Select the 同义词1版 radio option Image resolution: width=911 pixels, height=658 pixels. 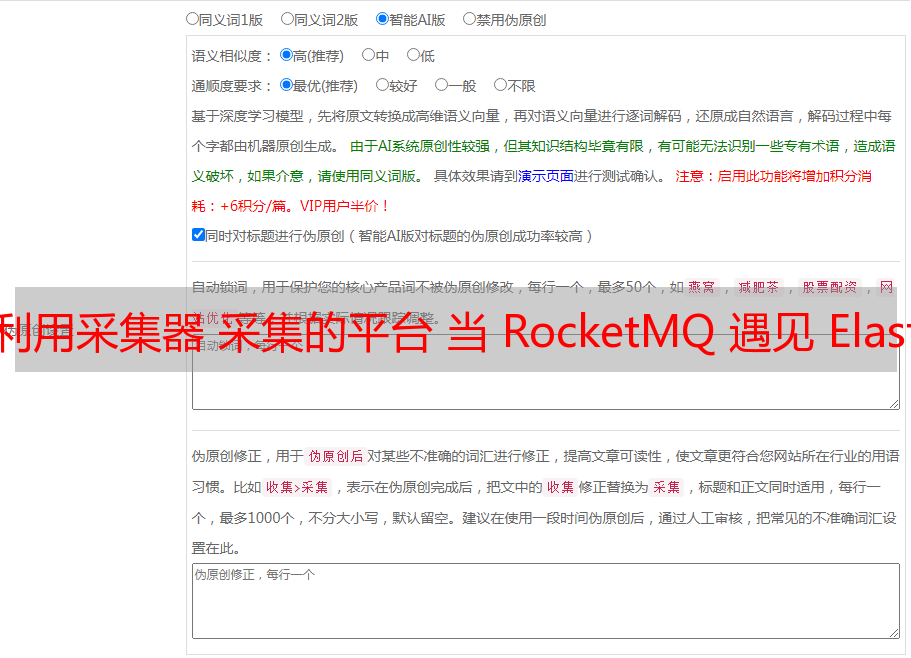pyautogui.click(x=192, y=19)
